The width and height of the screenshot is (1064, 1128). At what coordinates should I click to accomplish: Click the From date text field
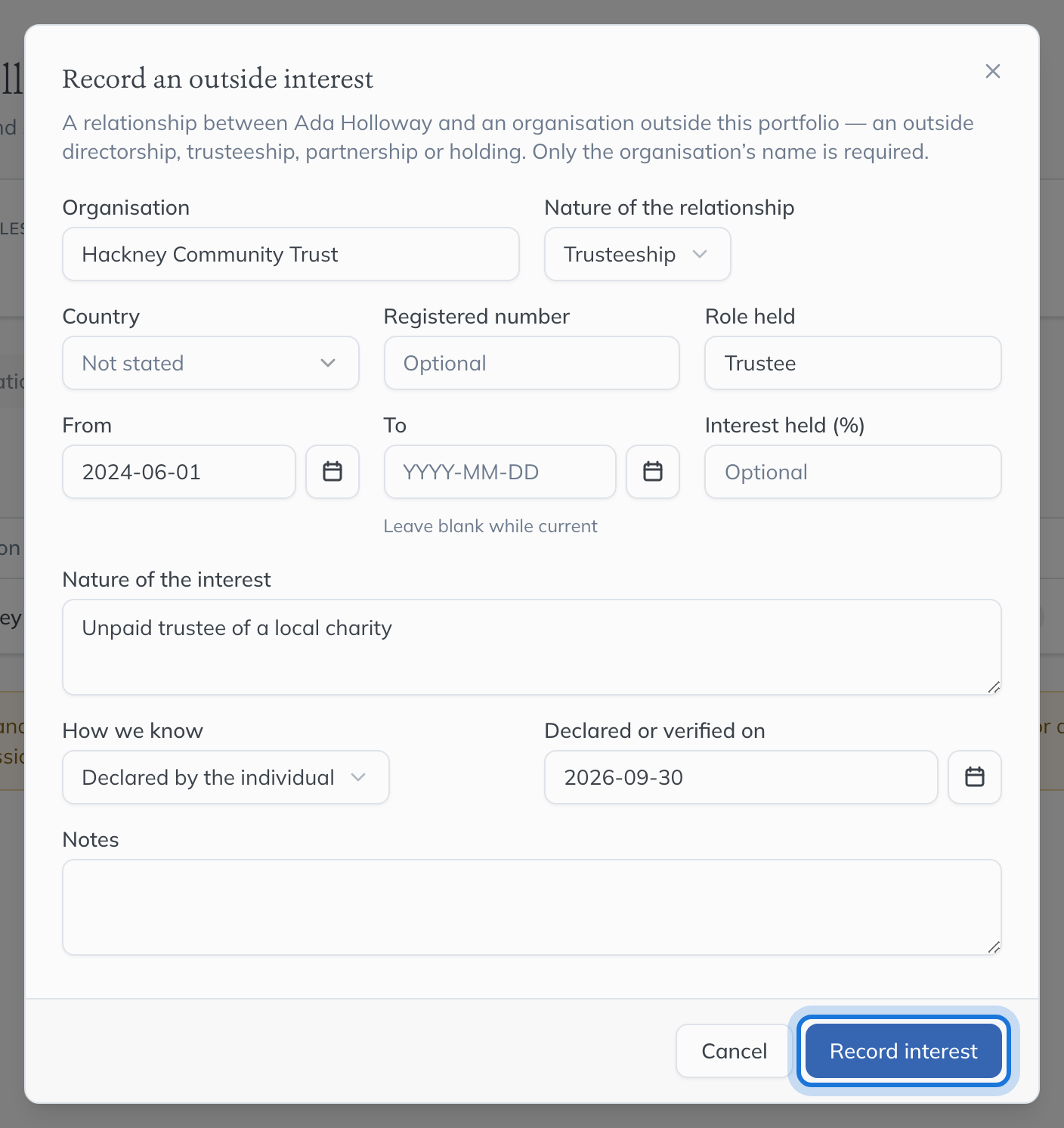179,472
